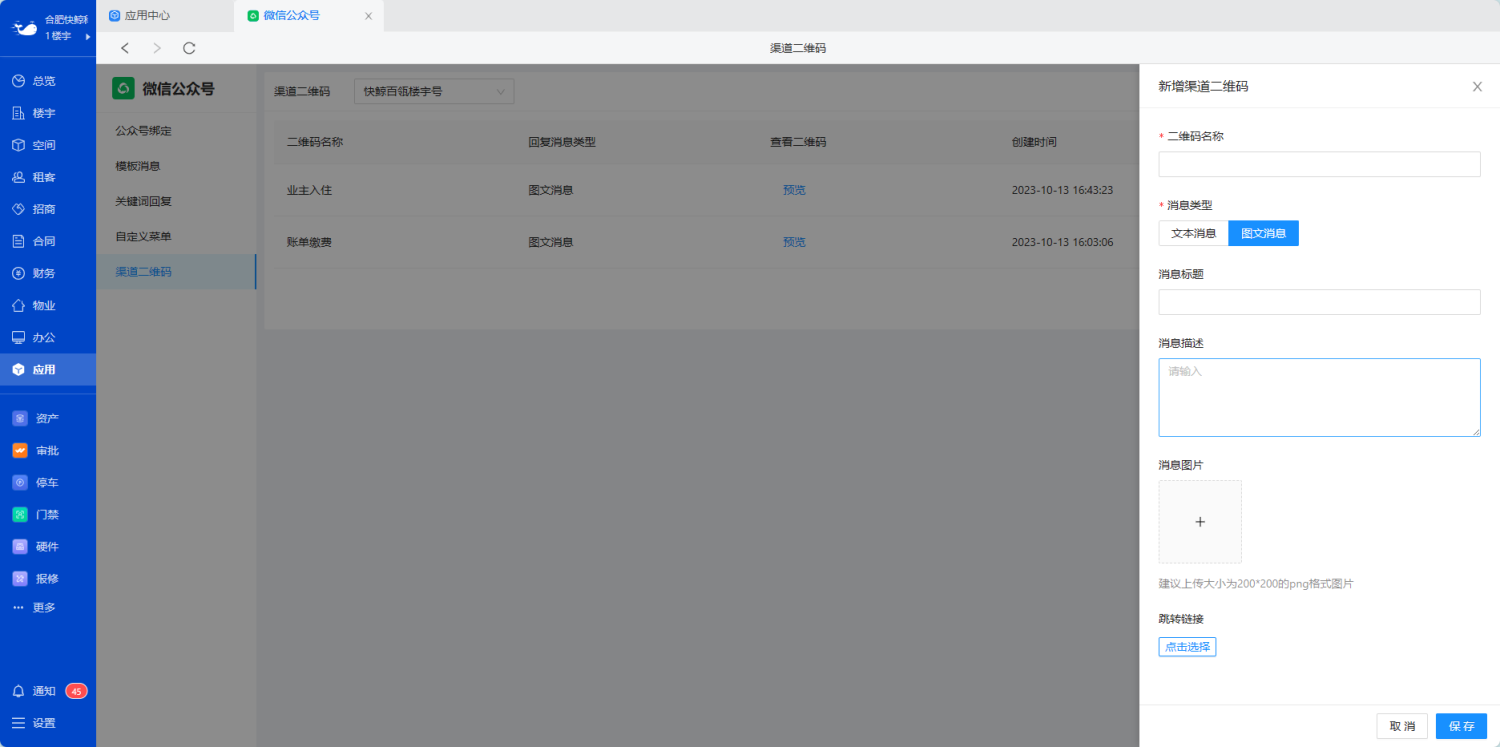Close the 微信公众号 tab with its X
Screen dimensions: 1500x747
point(368,16)
